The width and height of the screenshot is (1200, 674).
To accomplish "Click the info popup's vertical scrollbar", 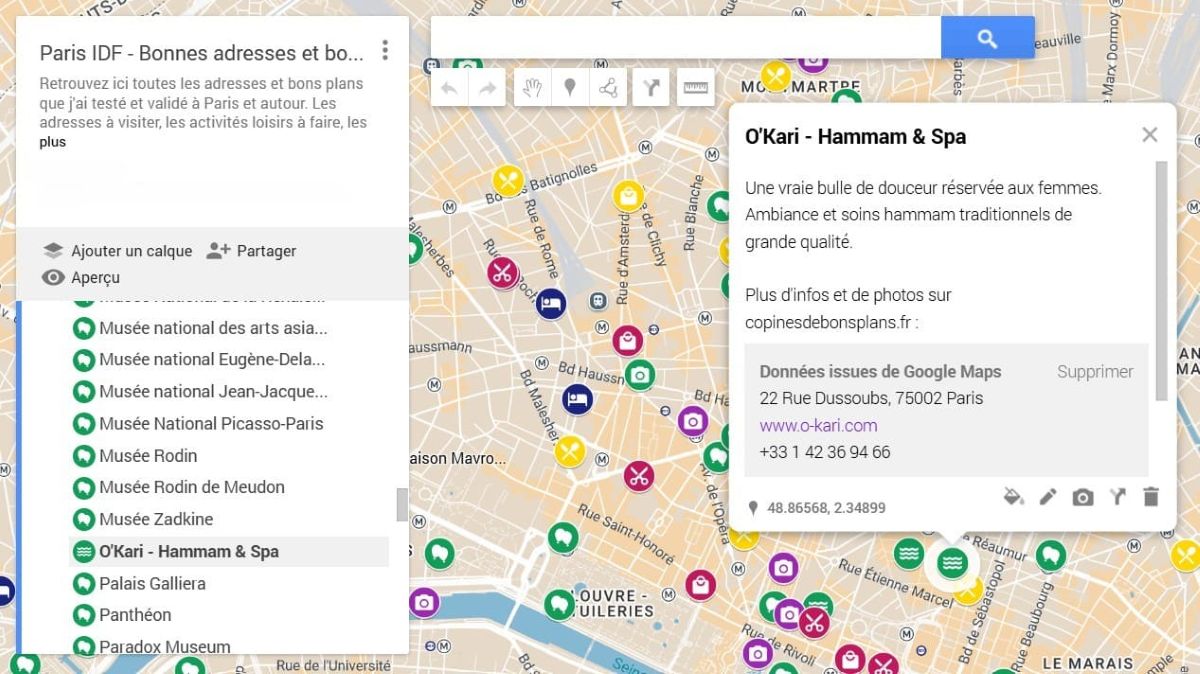I will (x=1161, y=280).
